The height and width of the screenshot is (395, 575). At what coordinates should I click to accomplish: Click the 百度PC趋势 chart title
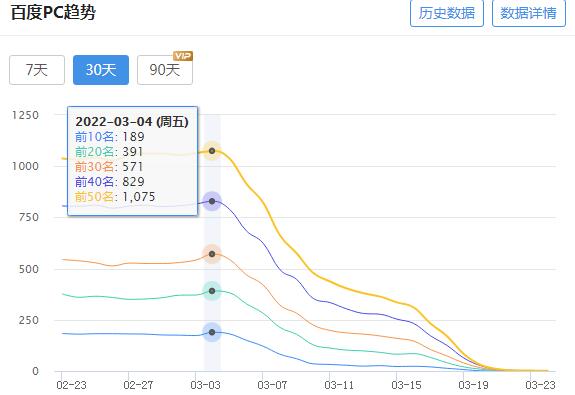click(x=54, y=12)
